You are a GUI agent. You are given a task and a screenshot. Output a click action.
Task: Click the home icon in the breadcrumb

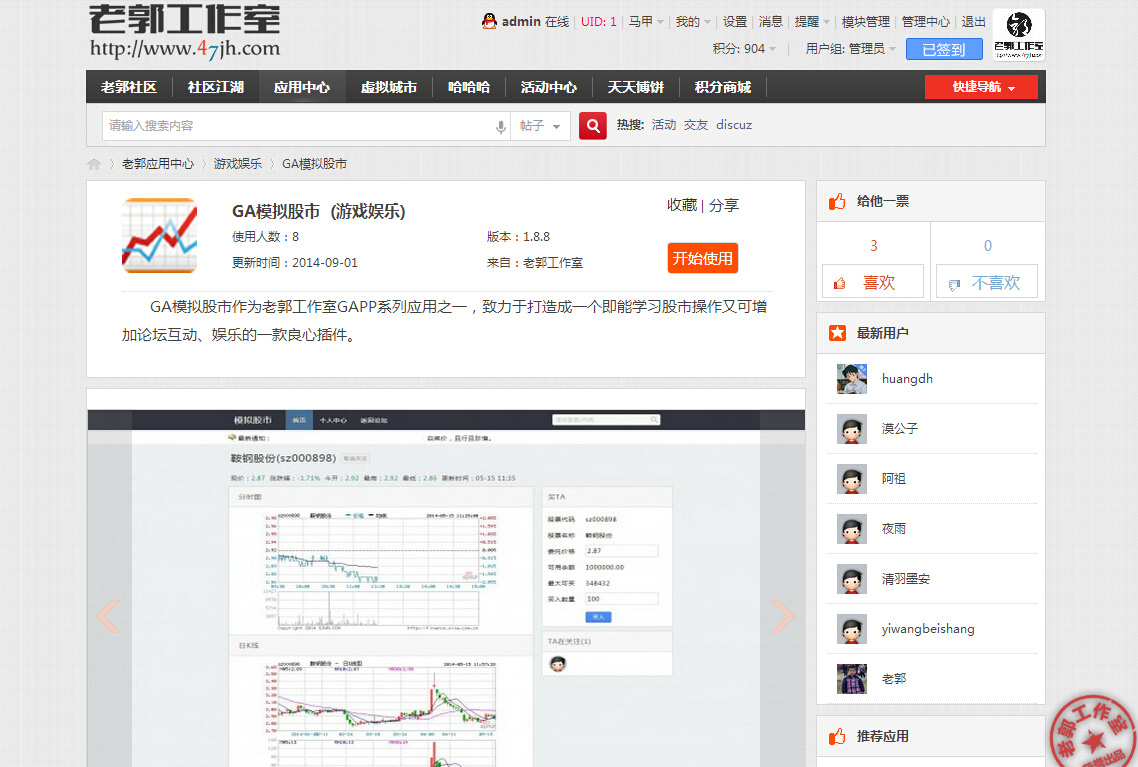tap(93, 163)
